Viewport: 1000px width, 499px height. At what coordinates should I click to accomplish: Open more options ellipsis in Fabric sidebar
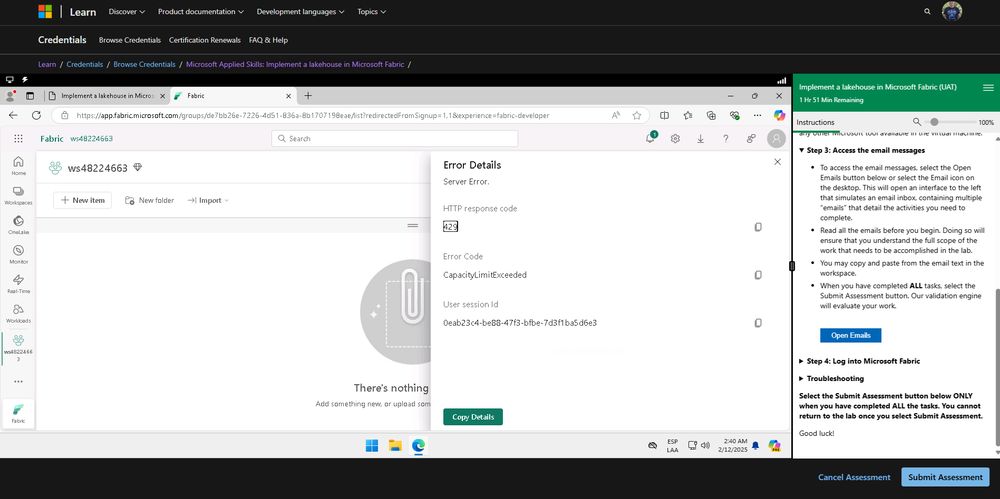(18, 382)
